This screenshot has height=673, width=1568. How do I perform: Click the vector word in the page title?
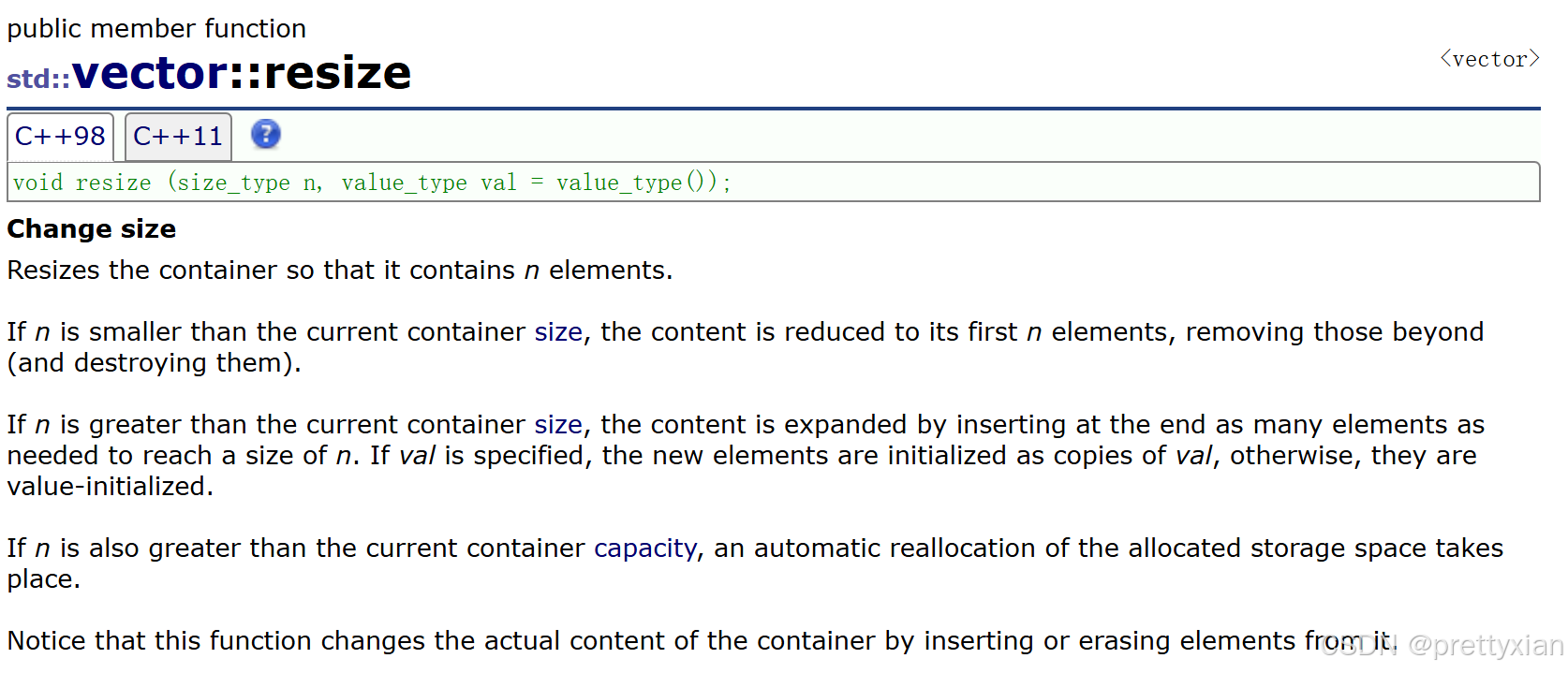pos(150,73)
